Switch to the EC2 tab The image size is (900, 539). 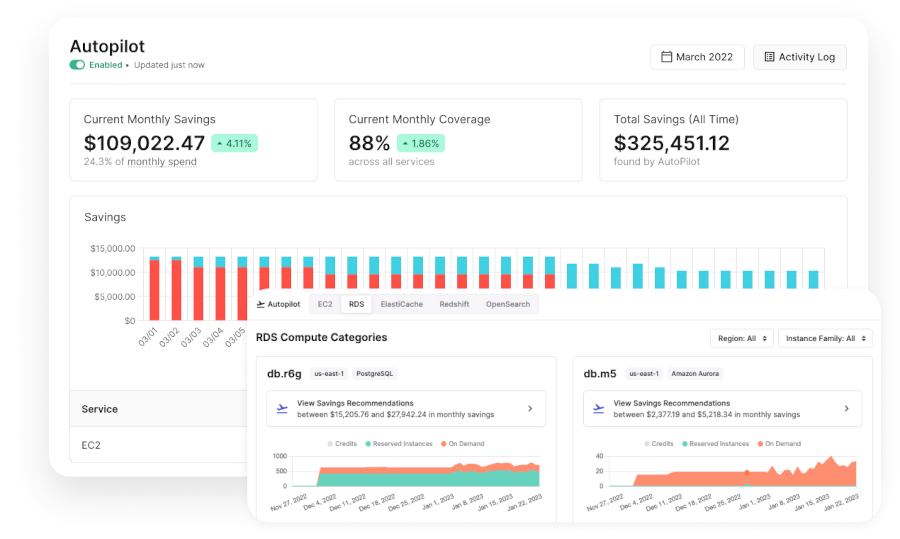pyautogui.click(x=325, y=304)
